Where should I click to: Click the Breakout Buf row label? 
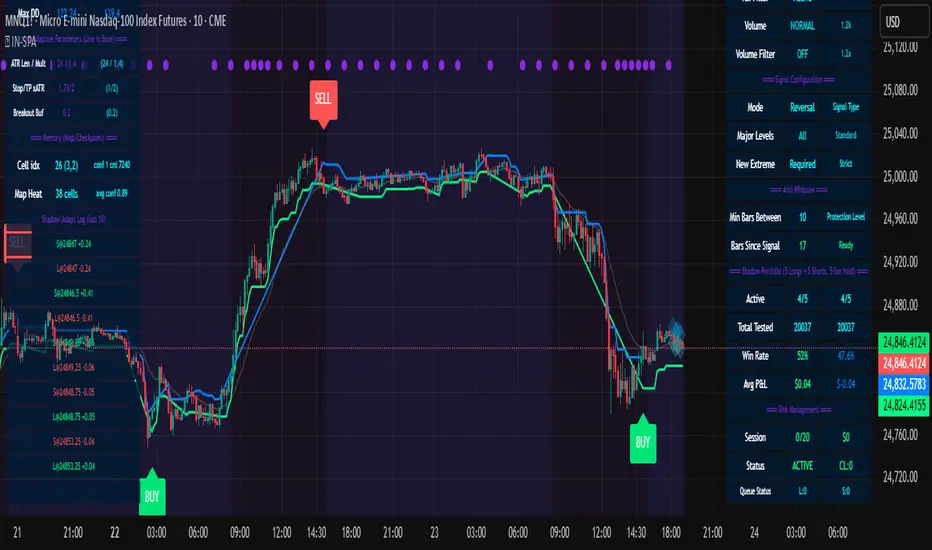pyautogui.click(x=28, y=112)
